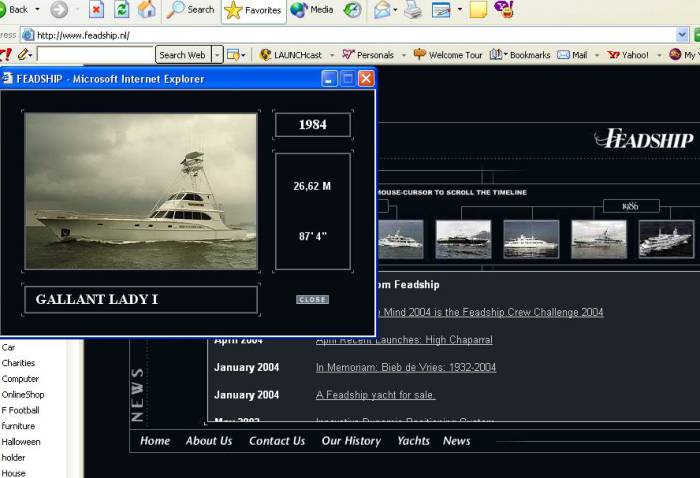Select the Charities favorites folder

[18, 363]
